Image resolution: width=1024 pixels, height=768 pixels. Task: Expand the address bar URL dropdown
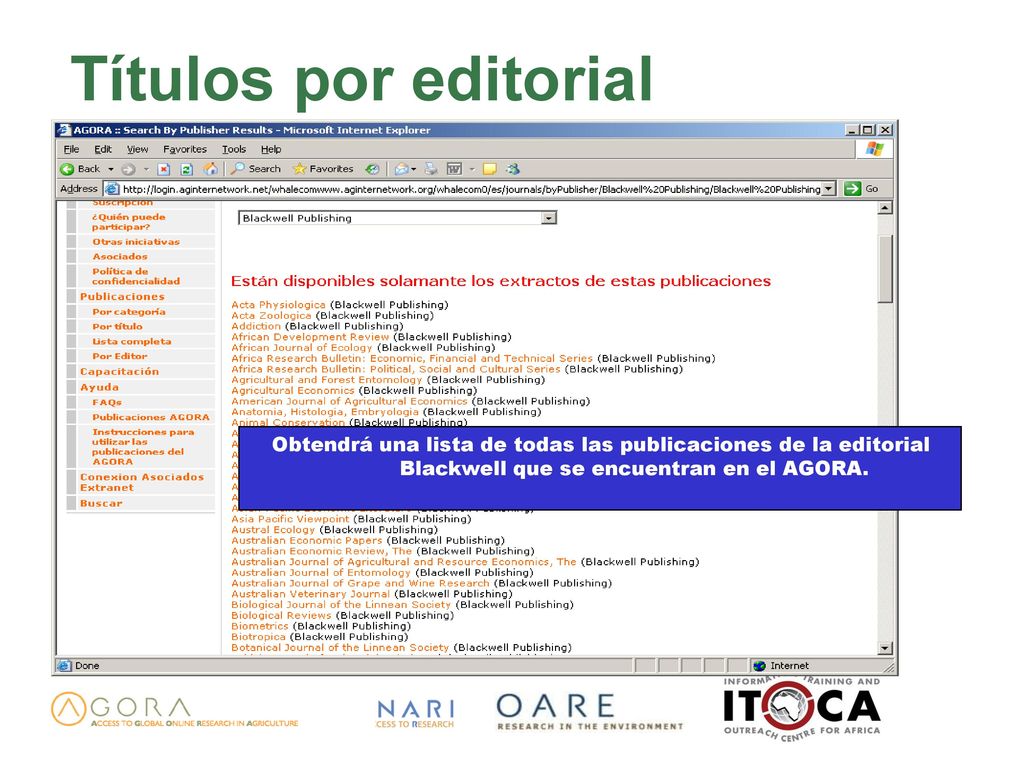(829, 189)
